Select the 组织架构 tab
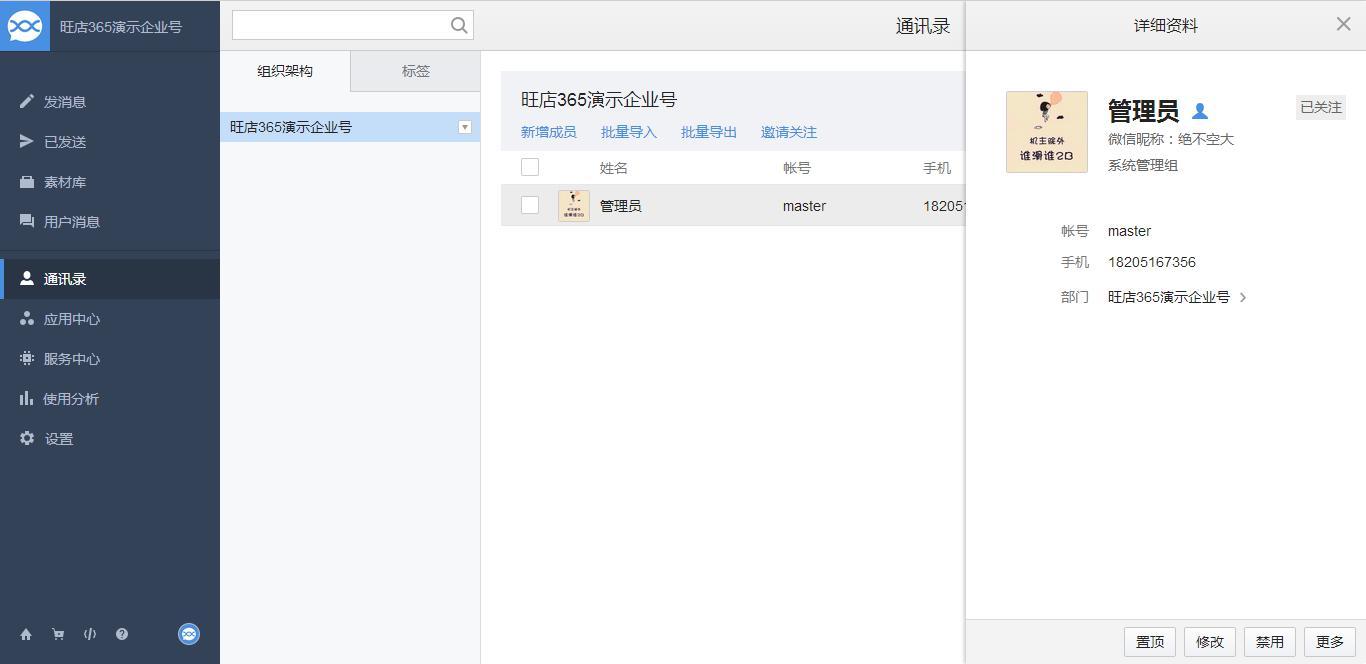The width and height of the screenshot is (1366, 664). (x=285, y=71)
